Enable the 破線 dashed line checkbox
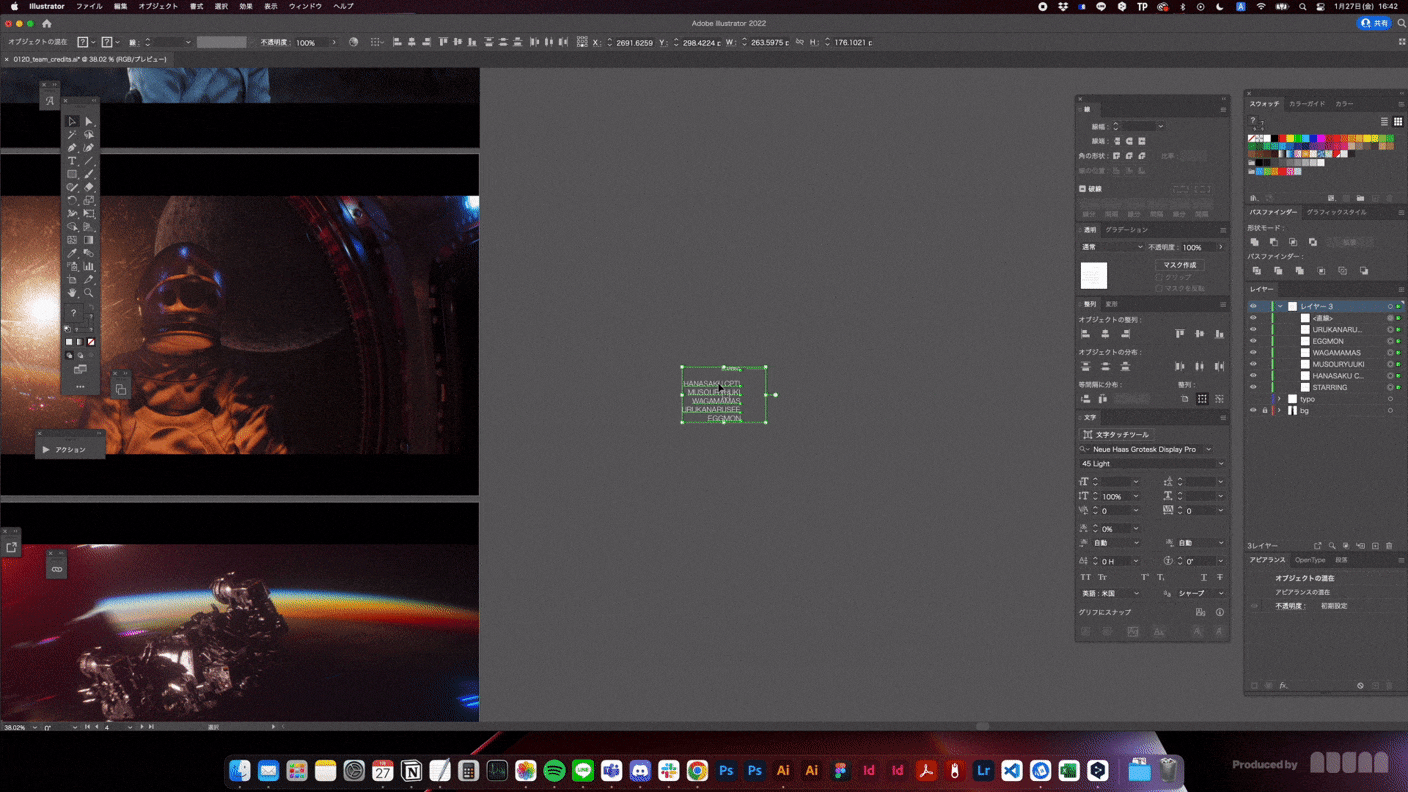Screen dimensions: 1408x792 tap(1083, 189)
